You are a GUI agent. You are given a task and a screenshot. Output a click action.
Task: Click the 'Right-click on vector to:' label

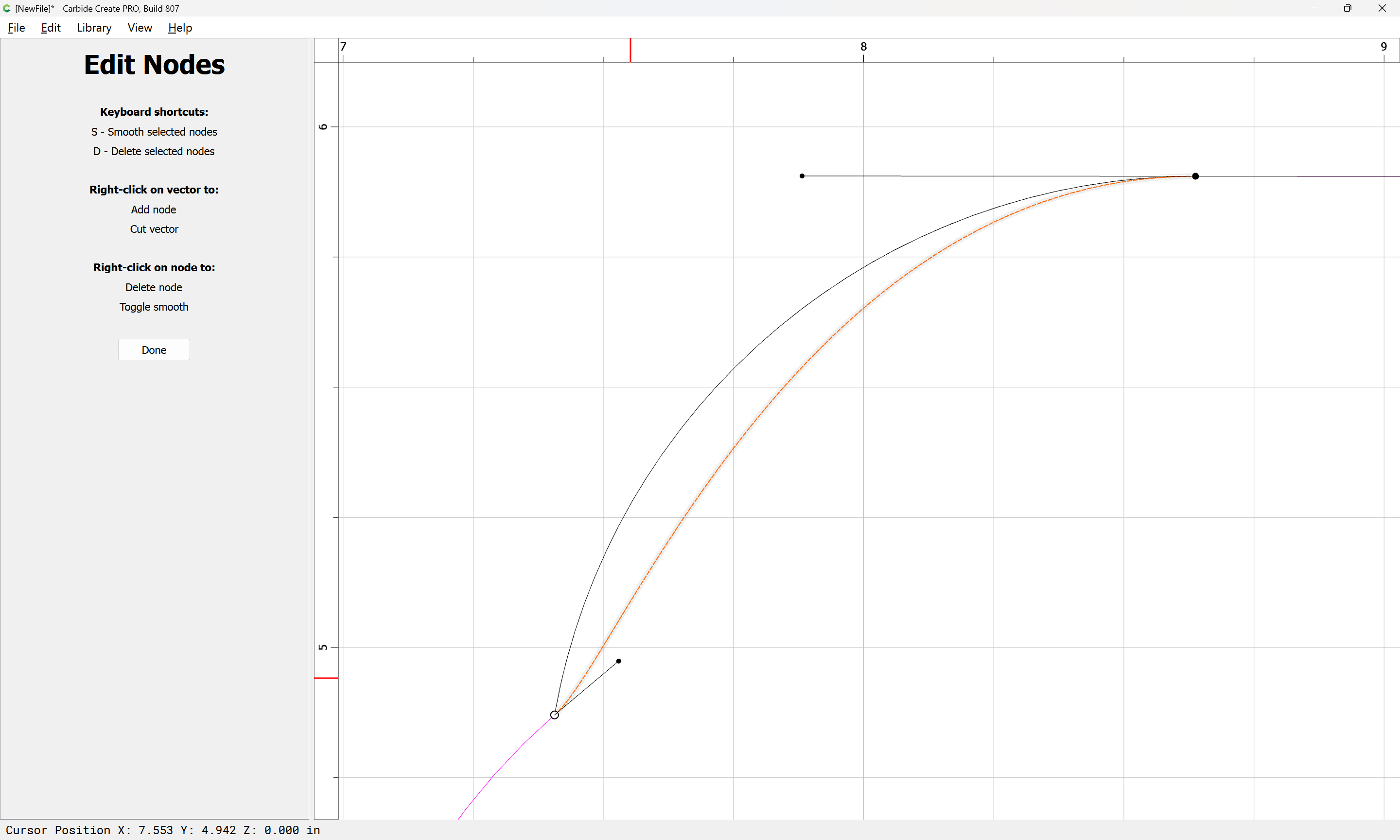click(154, 190)
